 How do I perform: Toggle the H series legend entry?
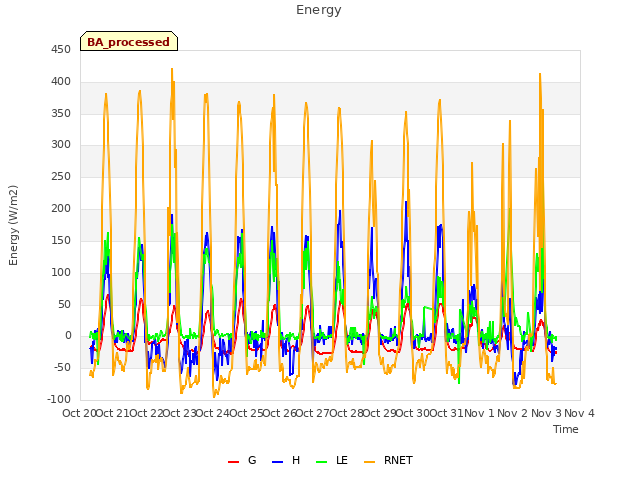[x=286, y=460]
